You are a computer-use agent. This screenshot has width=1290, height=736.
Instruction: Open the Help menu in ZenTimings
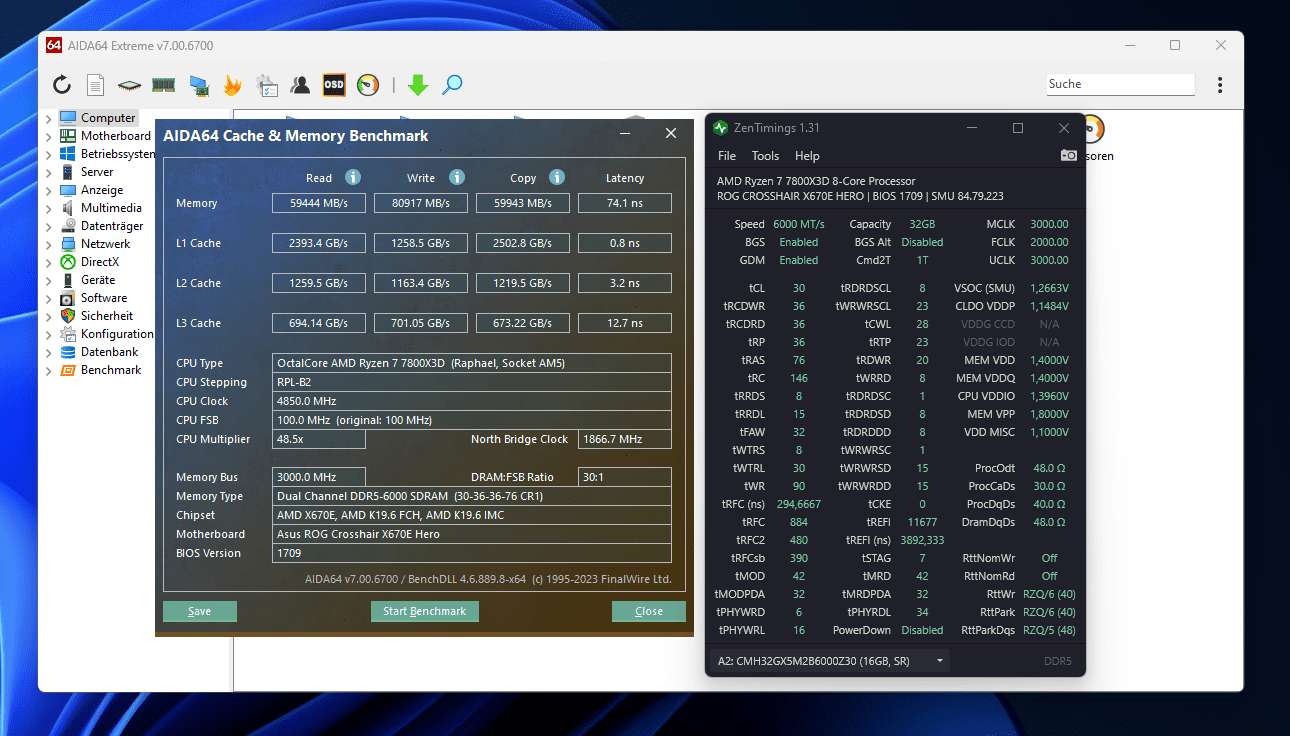pos(807,156)
